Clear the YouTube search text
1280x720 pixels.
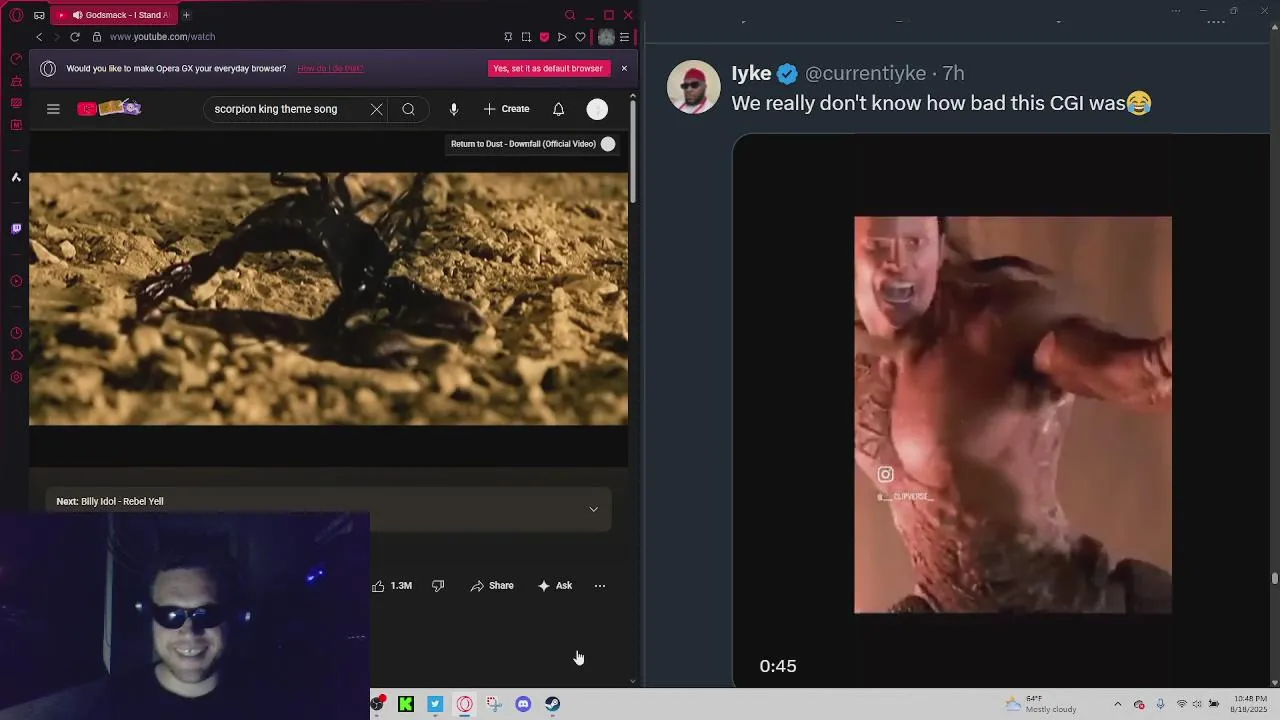376,109
